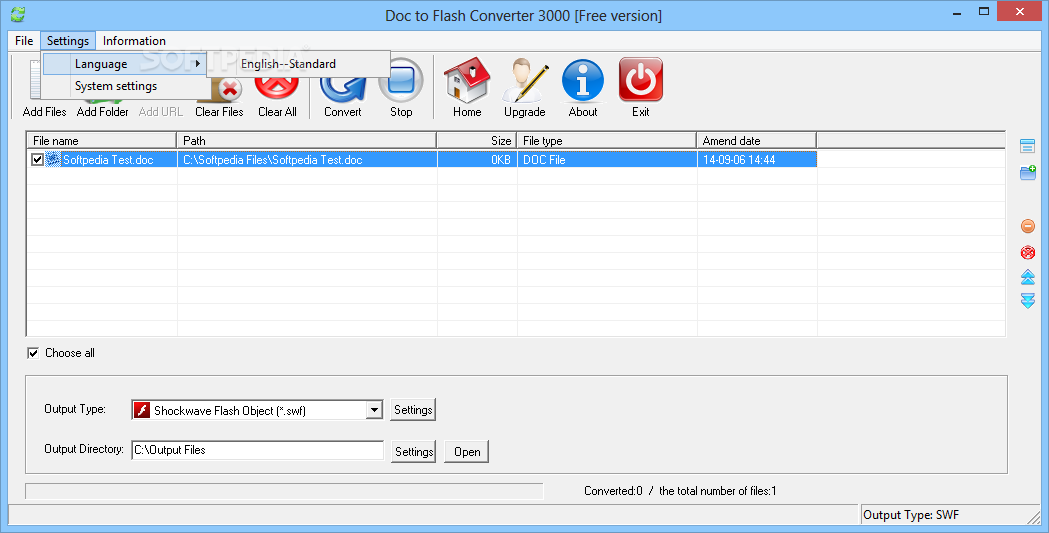Pick English--Standard language option
1049x533 pixels.
298,64
